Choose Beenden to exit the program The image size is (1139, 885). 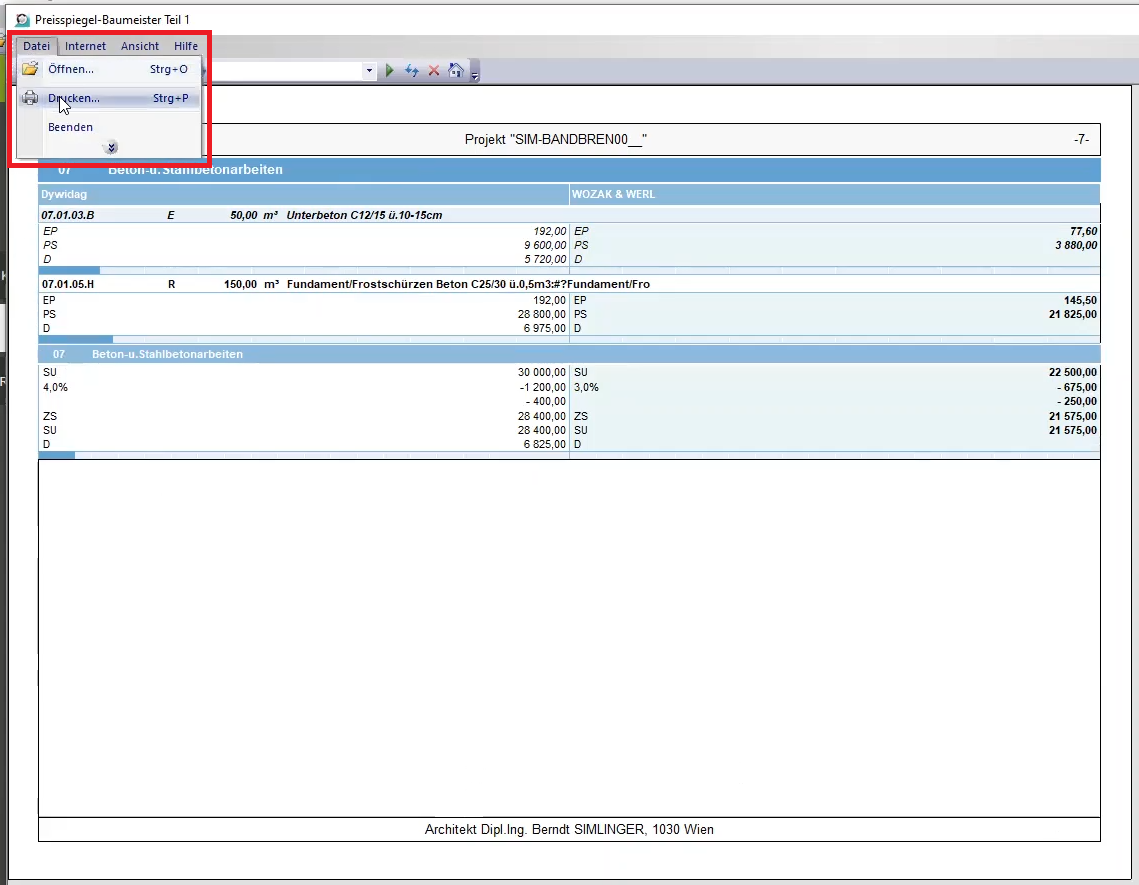[70, 127]
